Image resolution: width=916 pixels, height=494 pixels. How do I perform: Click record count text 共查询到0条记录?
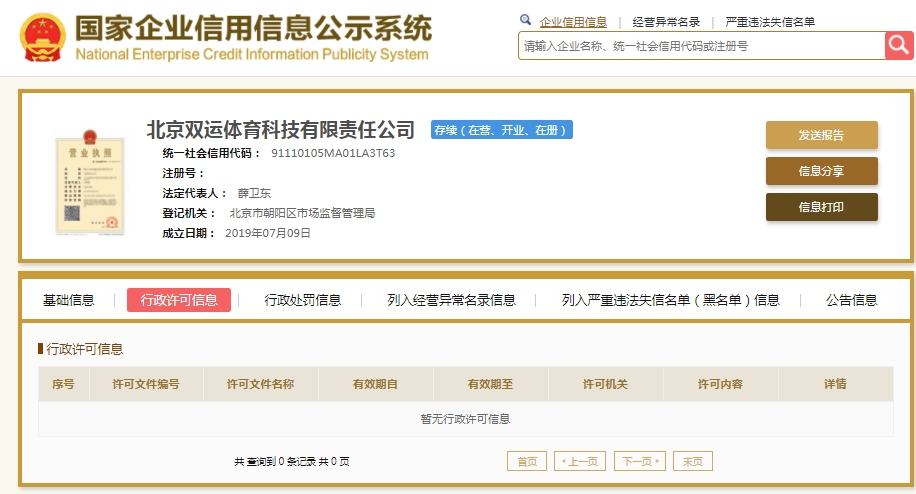(x=275, y=461)
